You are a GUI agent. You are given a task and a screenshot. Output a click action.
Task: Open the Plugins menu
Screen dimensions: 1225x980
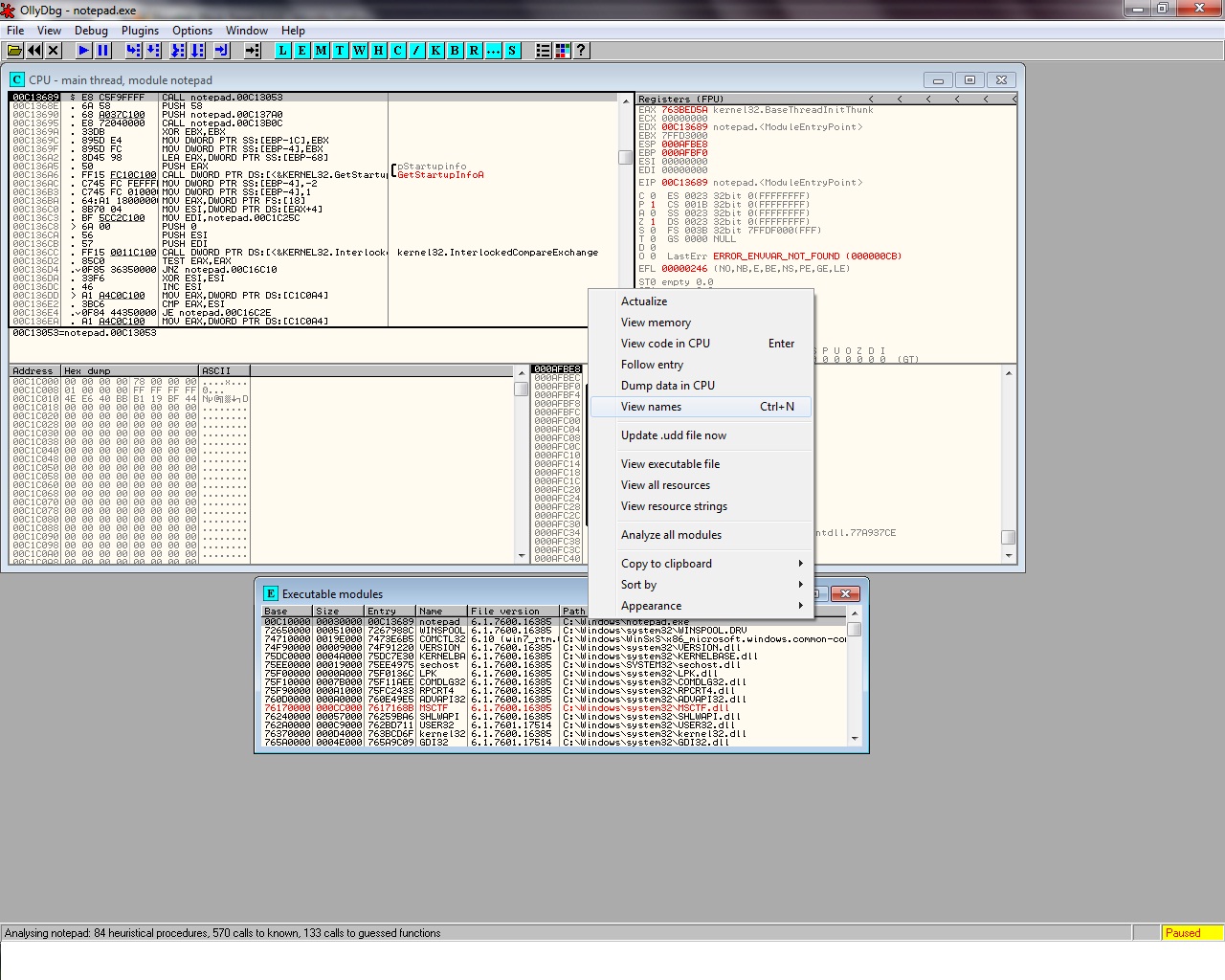(140, 31)
